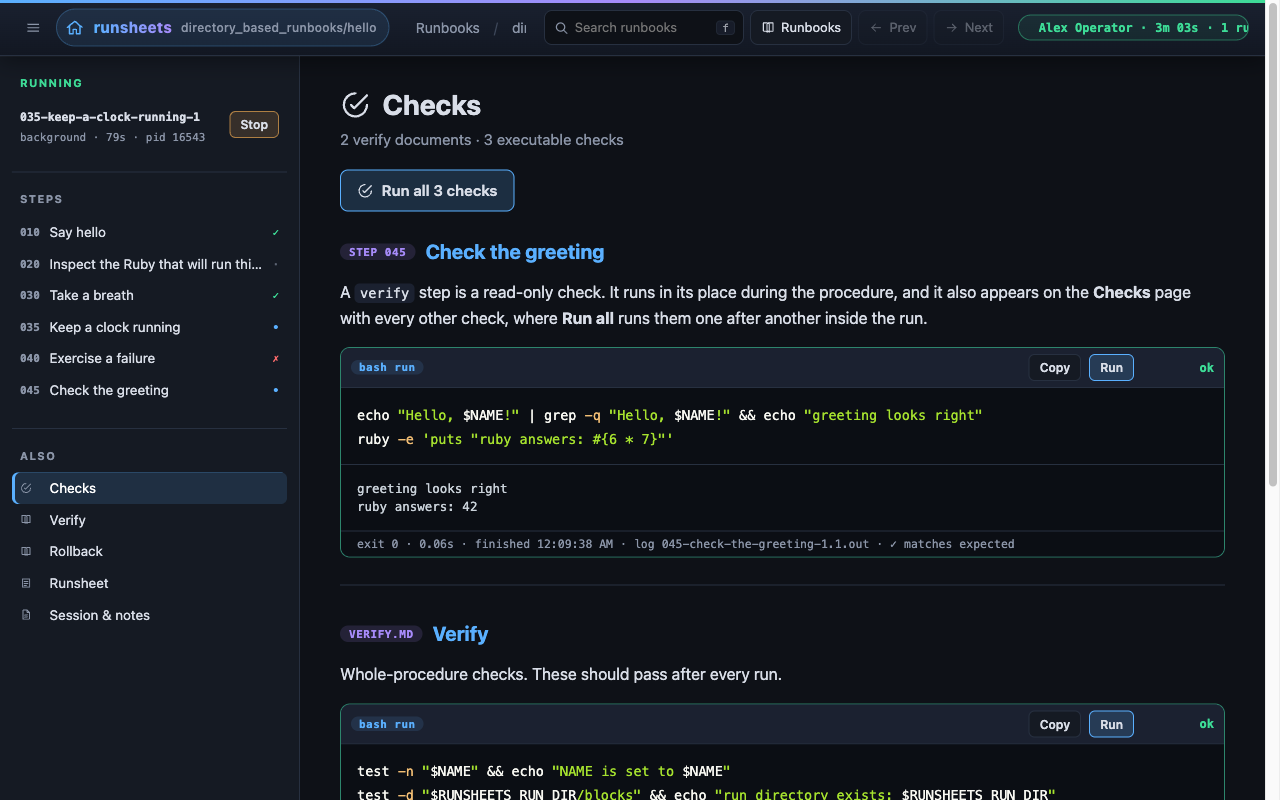The image size is (1280, 800).
Task: Run the Check the greeting bash block
Action: [x=1111, y=368]
